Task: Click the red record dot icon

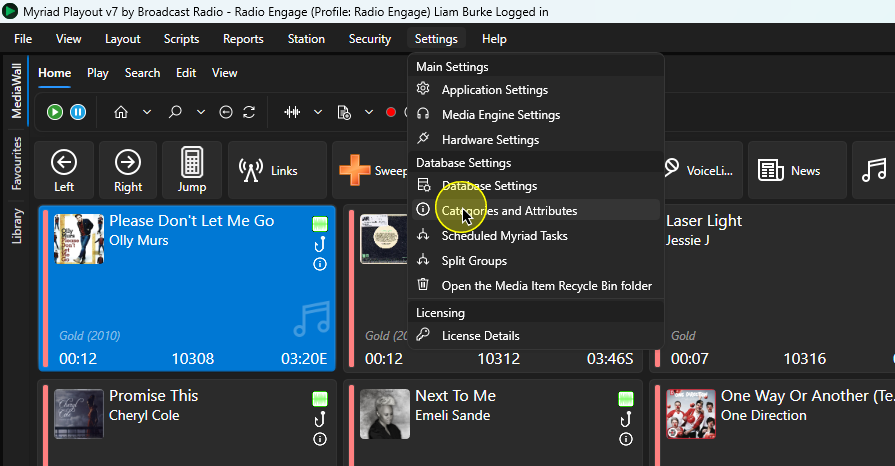Action: [x=391, y=112]
